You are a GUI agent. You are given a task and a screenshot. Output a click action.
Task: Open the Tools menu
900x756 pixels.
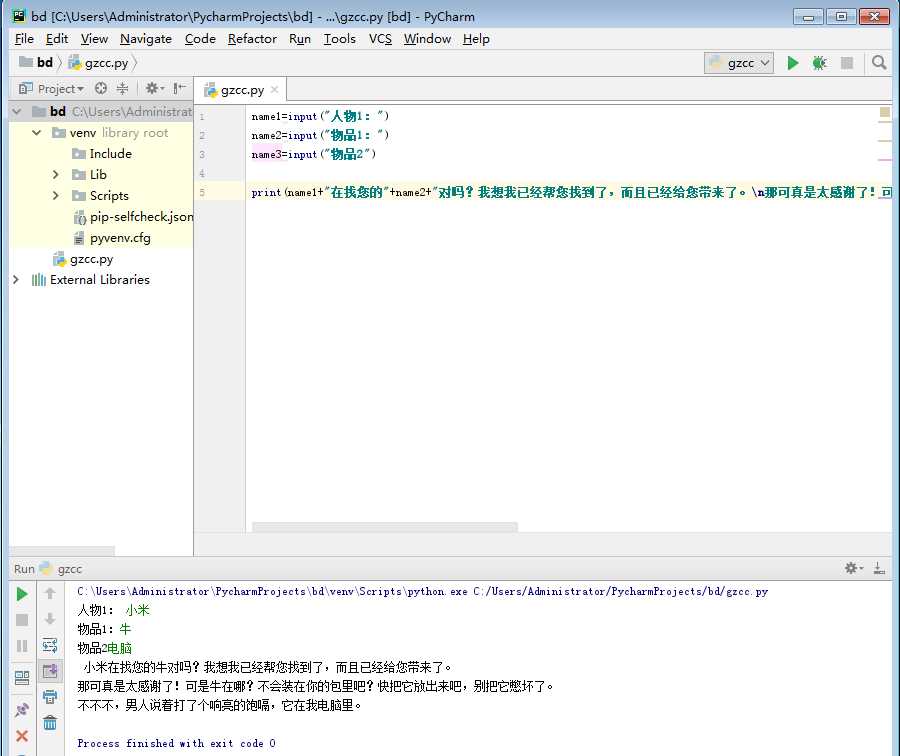tap(339, 39)
